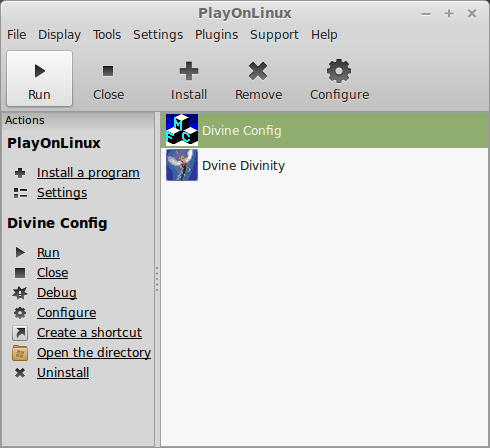This screenshot has height=448, width=490.
Task: Click the Configure gear icon in the toolbar
Action: pyautogui.click(x=339, y=71)
